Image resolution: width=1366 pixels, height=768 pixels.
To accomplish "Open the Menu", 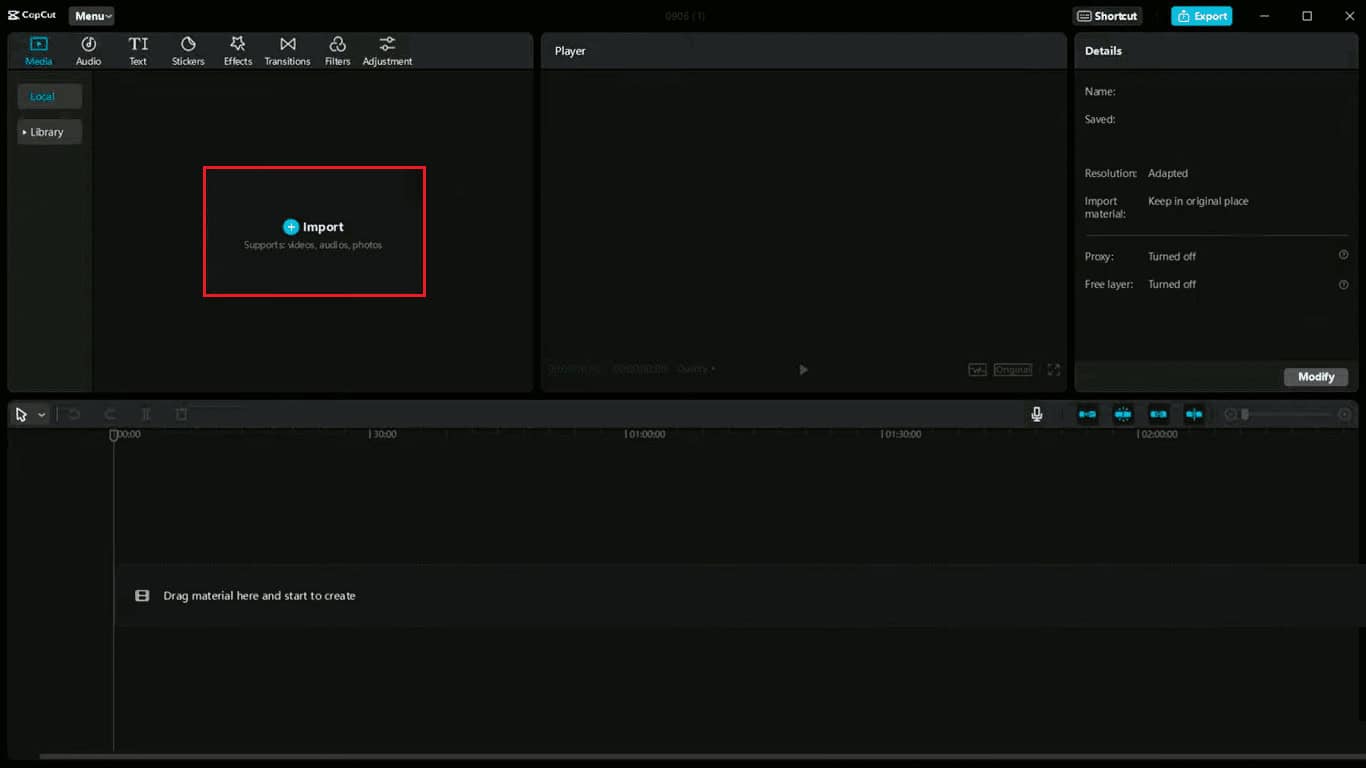I will coord(91,15).
